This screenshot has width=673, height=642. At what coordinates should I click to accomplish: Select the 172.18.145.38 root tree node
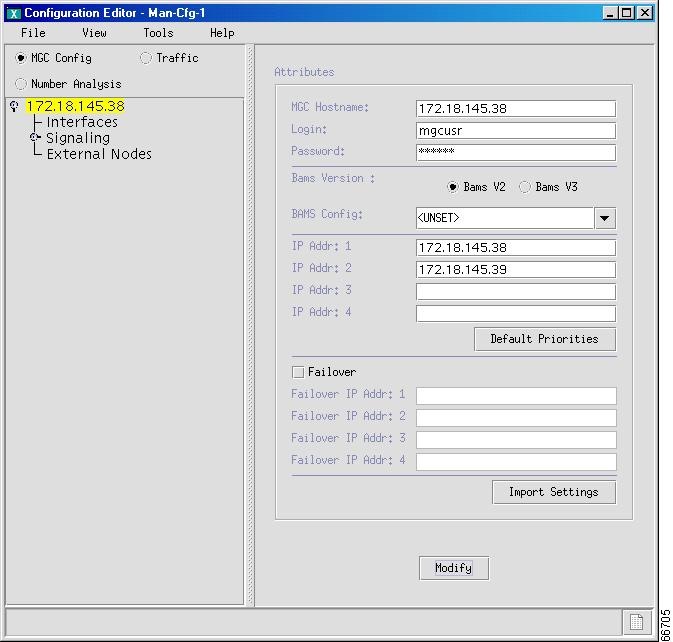(x=76, y=106)
